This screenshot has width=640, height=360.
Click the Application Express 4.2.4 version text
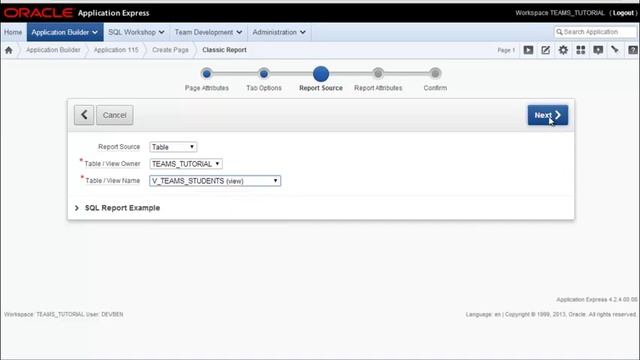(x=596, y=300)
